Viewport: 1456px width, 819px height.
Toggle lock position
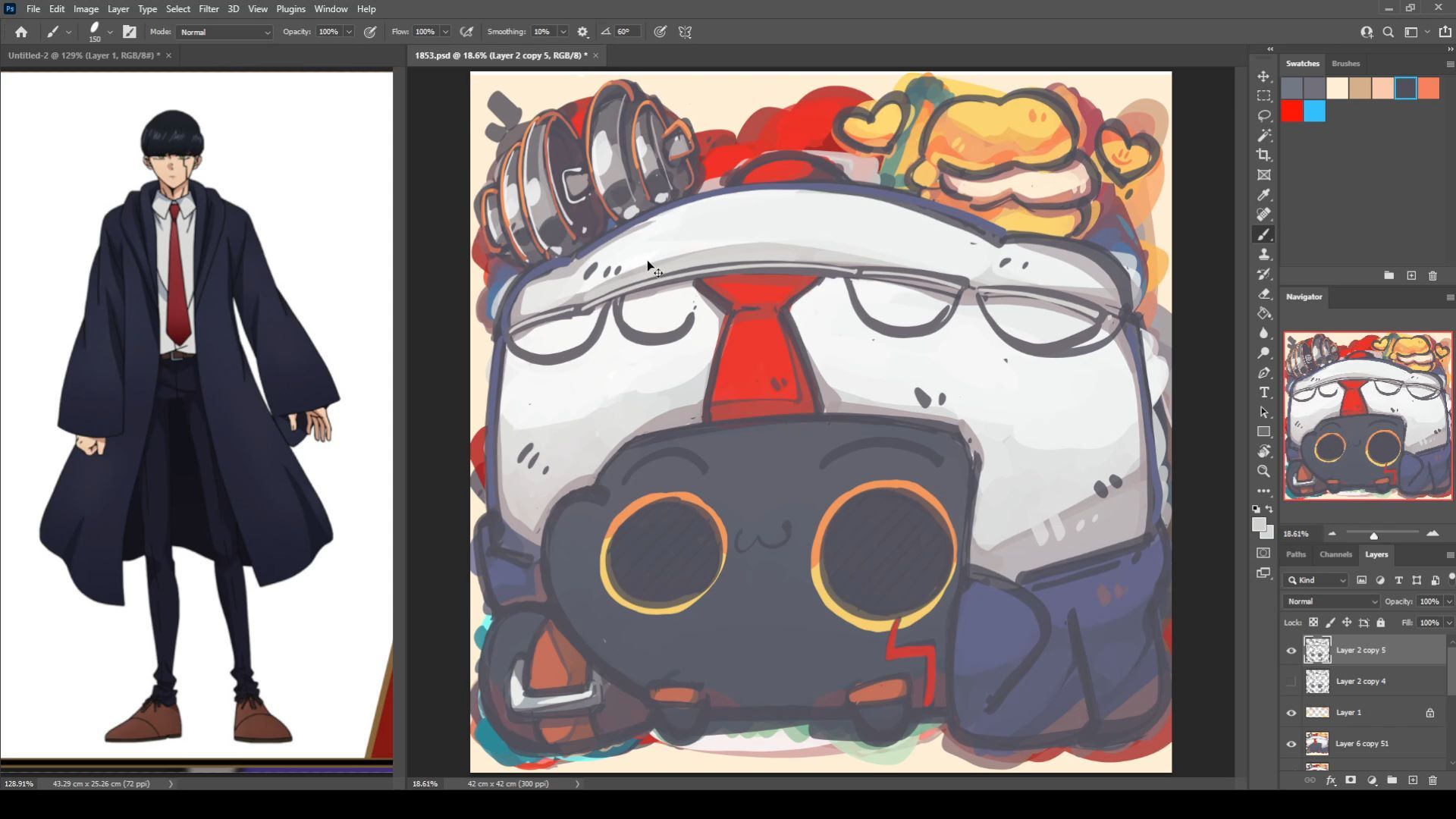click(x=1347, y=623)
